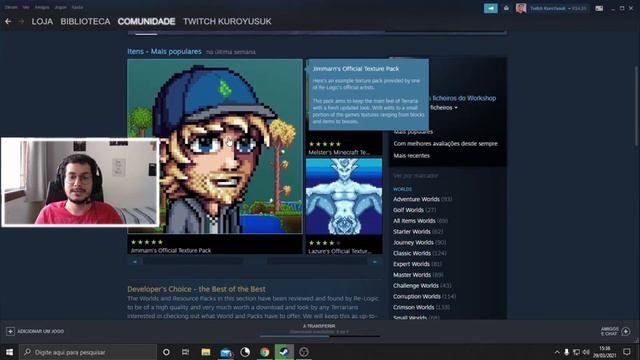Switch to Big Picture mode icon
The image size is (640, 360).
(x=599, y=8)
